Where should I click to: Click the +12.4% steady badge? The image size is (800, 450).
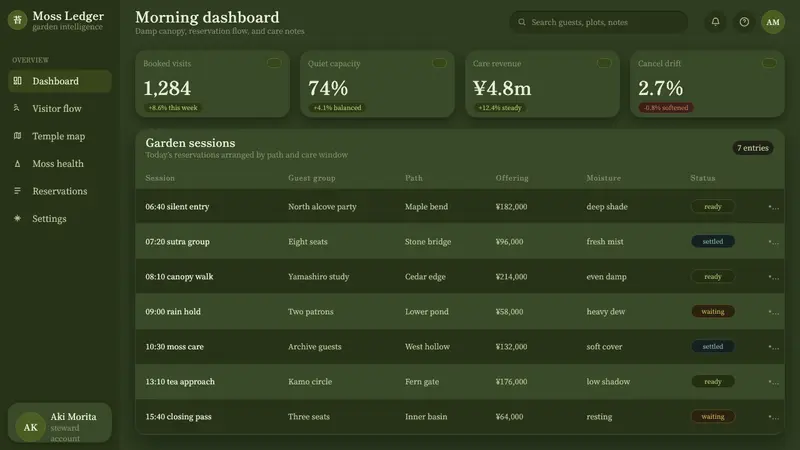pos(500,108)
